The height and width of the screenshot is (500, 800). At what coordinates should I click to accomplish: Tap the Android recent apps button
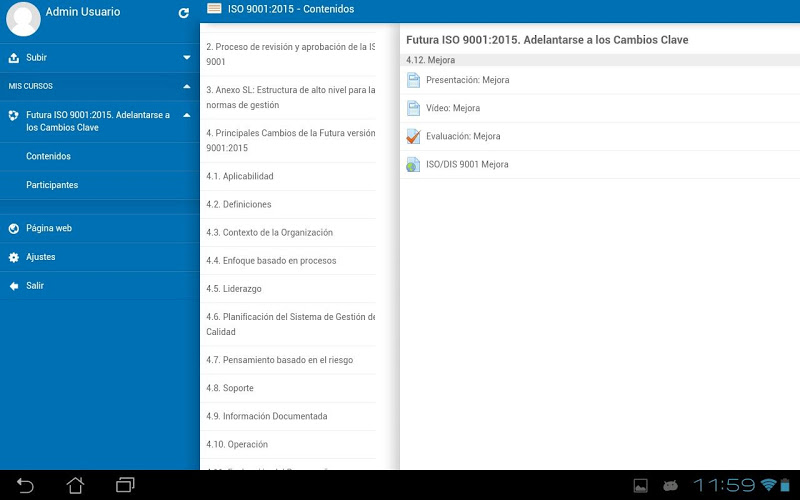coord(125,485)
